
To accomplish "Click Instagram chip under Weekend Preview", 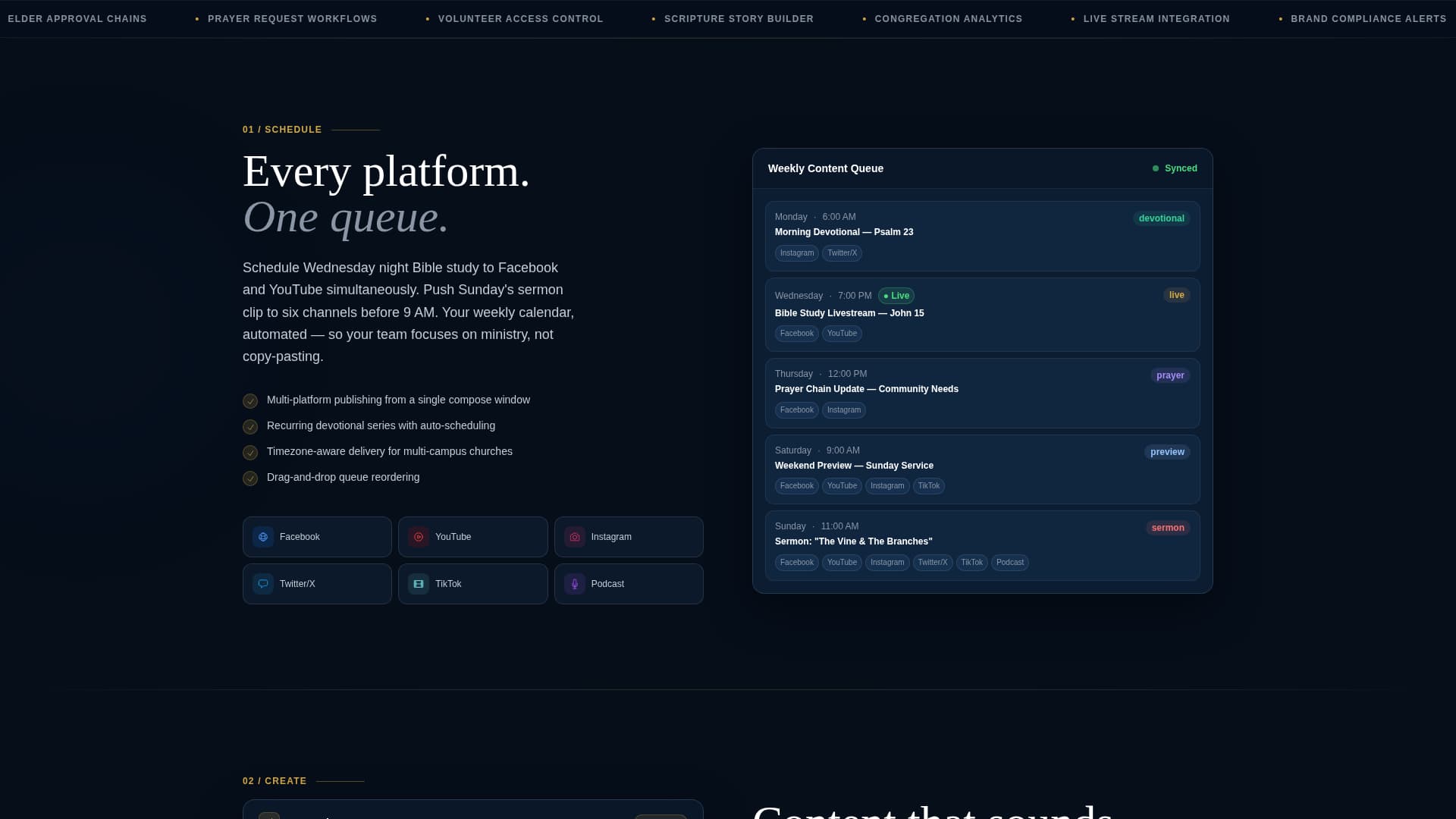I will point(887,486).
